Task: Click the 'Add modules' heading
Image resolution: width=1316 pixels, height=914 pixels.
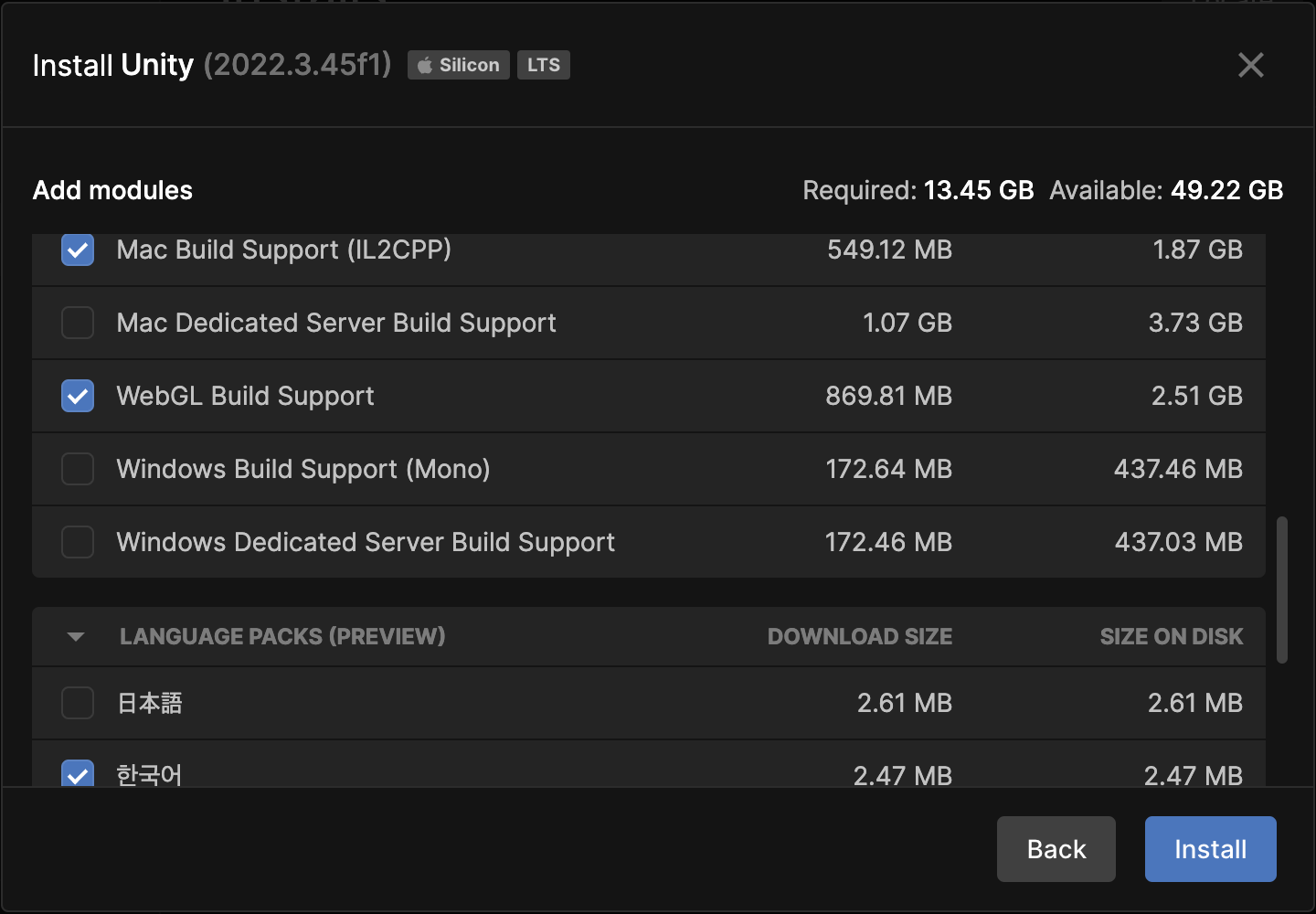Action: point(112,190)
